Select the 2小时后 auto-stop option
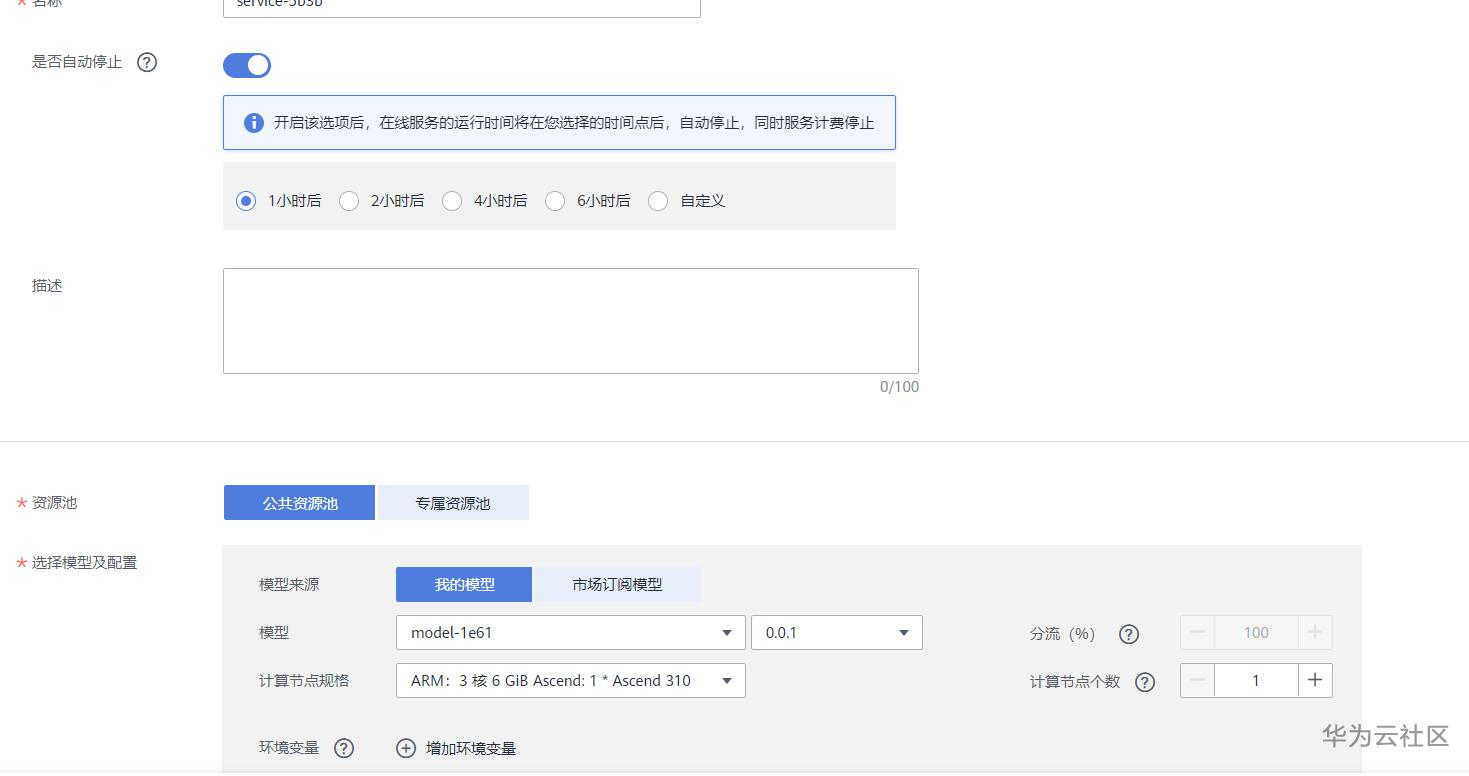Image resolution: width=1469 pixels, height=776 pixels. 349,201
